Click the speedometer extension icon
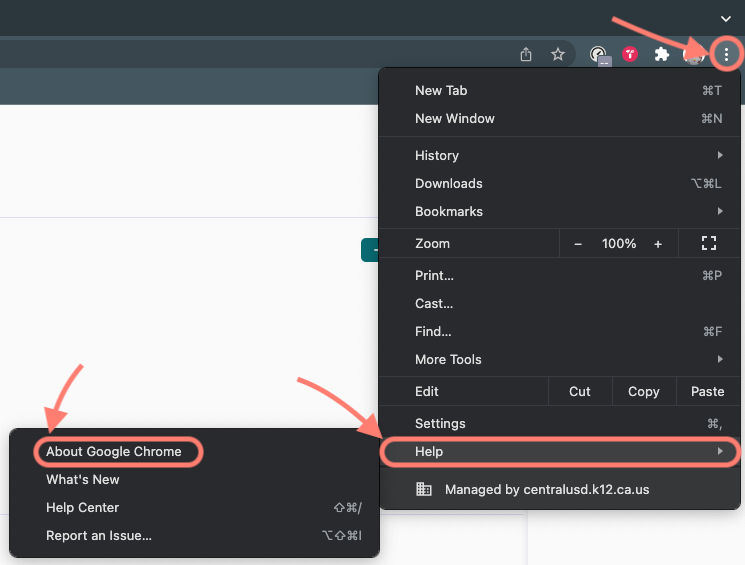 (599, 55)
